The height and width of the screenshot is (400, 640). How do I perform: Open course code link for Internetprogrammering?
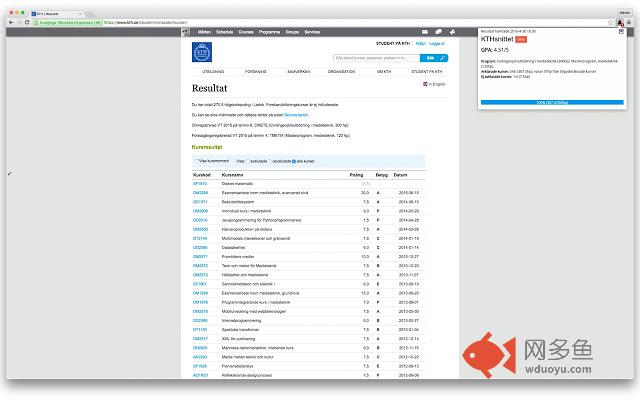200,320
